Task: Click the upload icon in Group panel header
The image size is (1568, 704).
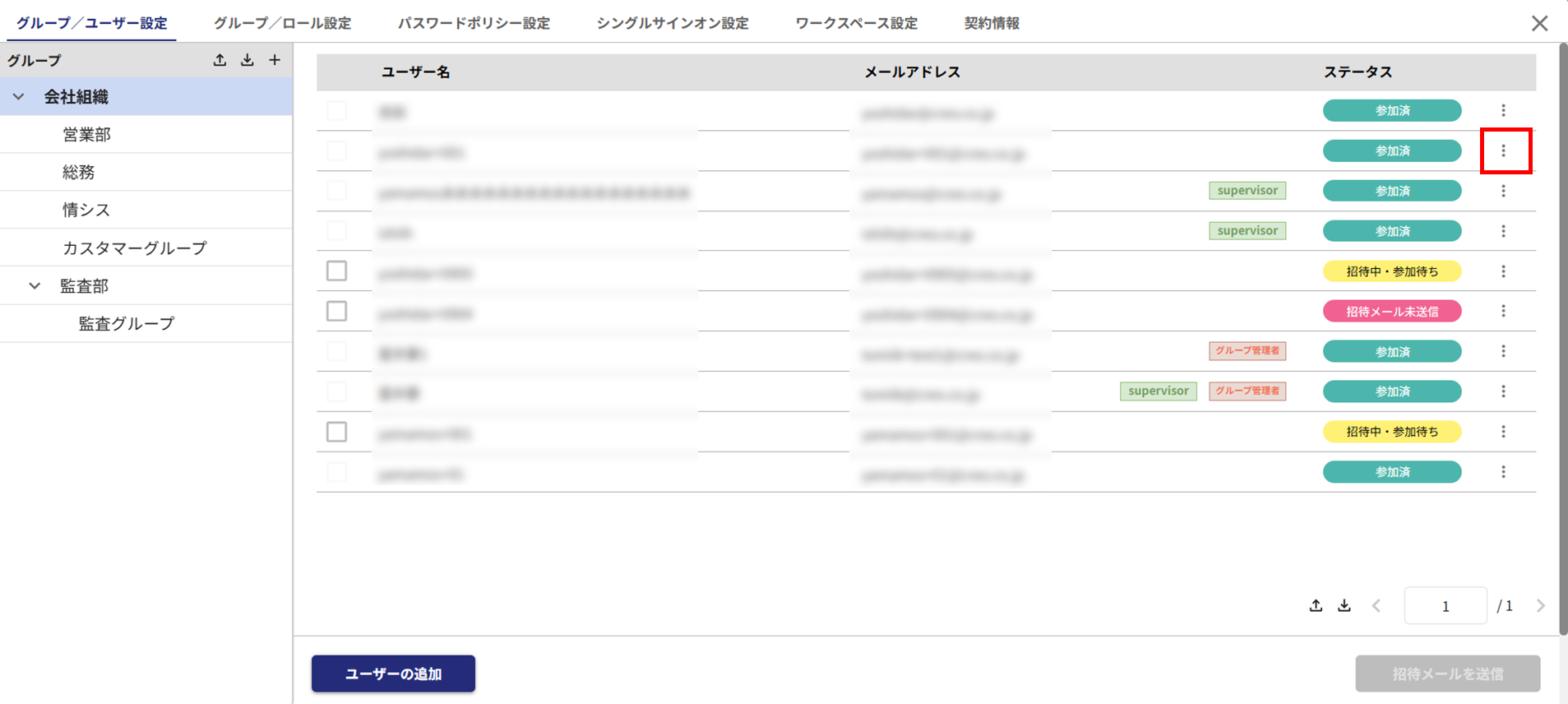Action: click(220, 60)
